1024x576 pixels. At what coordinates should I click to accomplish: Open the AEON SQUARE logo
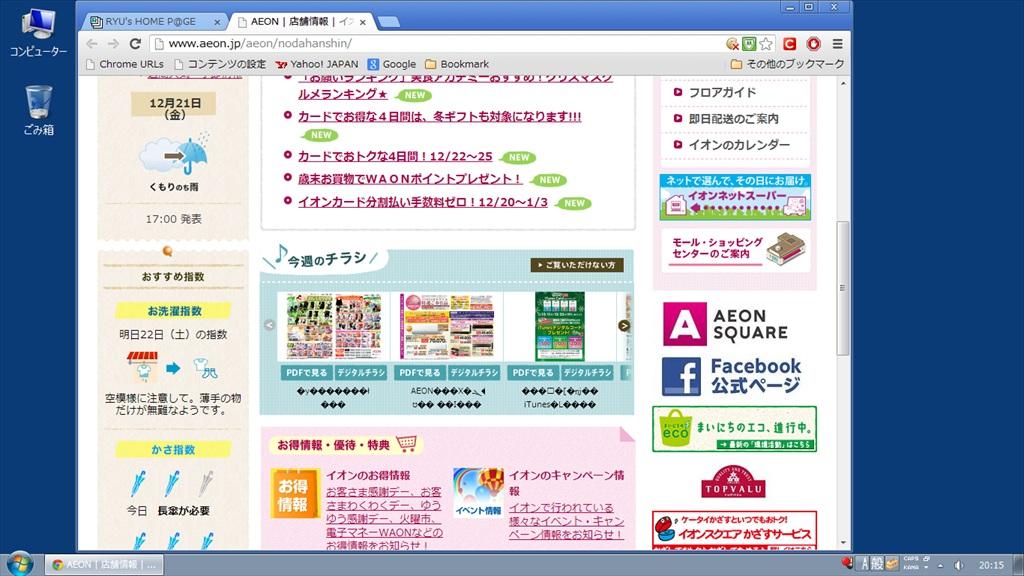726,324
